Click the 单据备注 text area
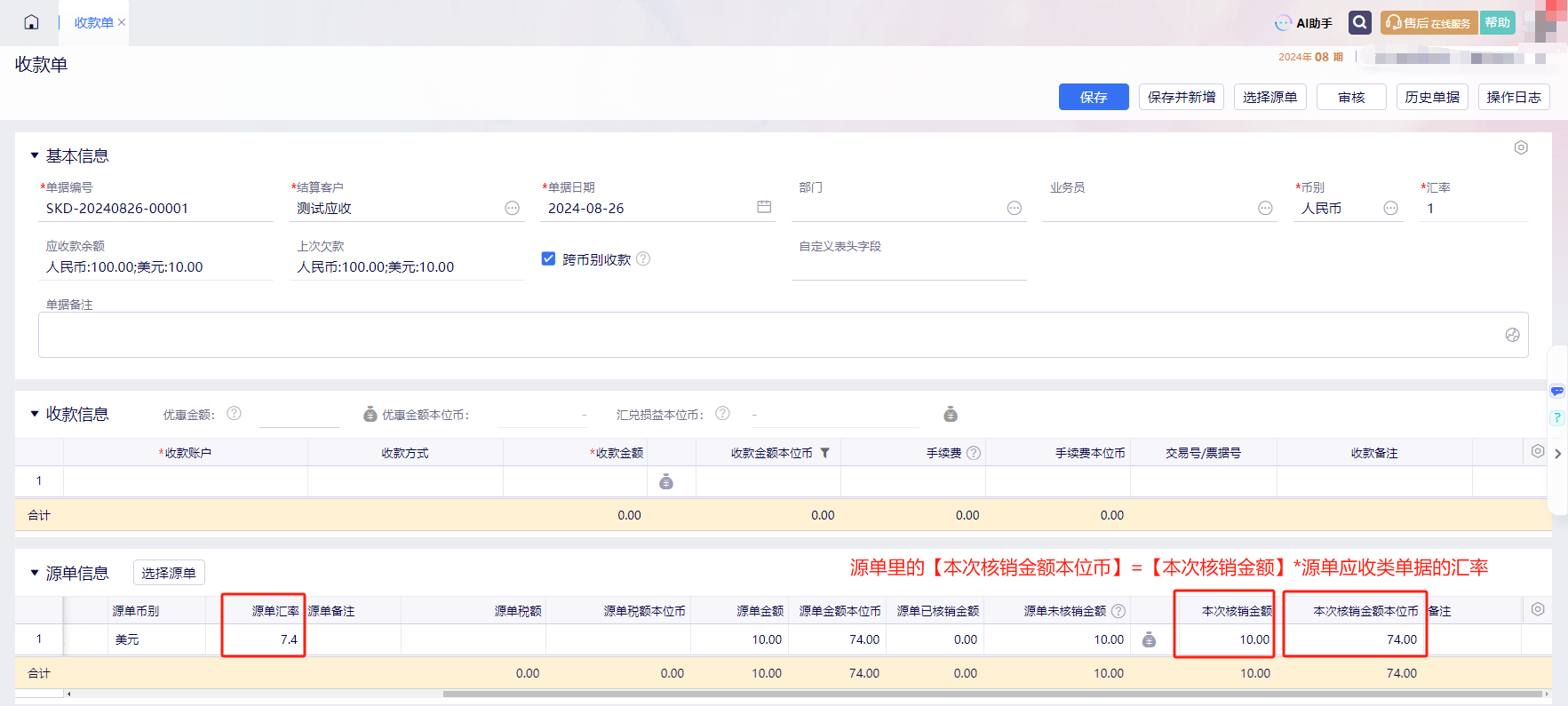This screenshot has width=1568, height=706. (783, 335)
